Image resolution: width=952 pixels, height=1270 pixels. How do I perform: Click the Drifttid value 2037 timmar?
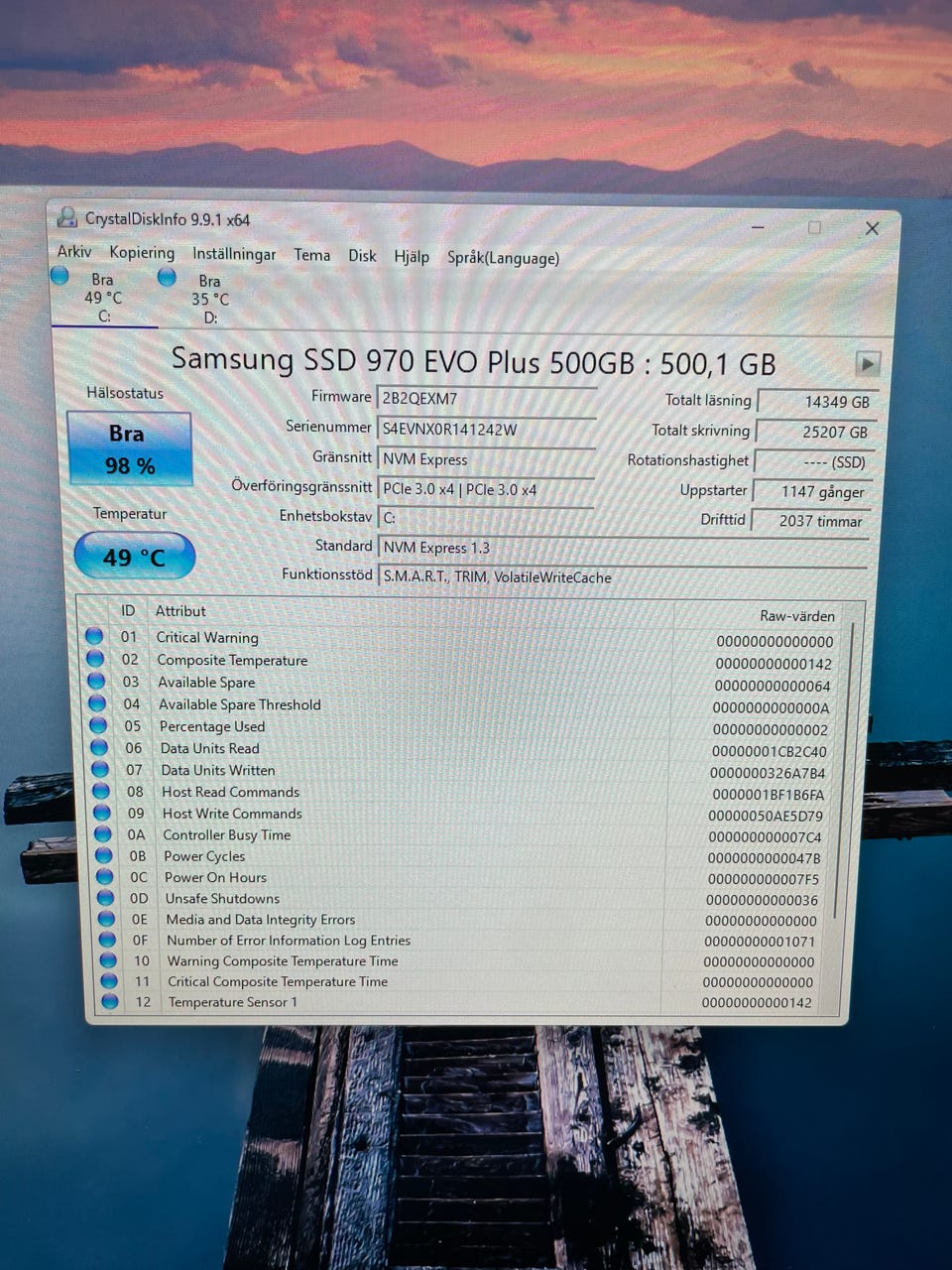pos(811,521)
